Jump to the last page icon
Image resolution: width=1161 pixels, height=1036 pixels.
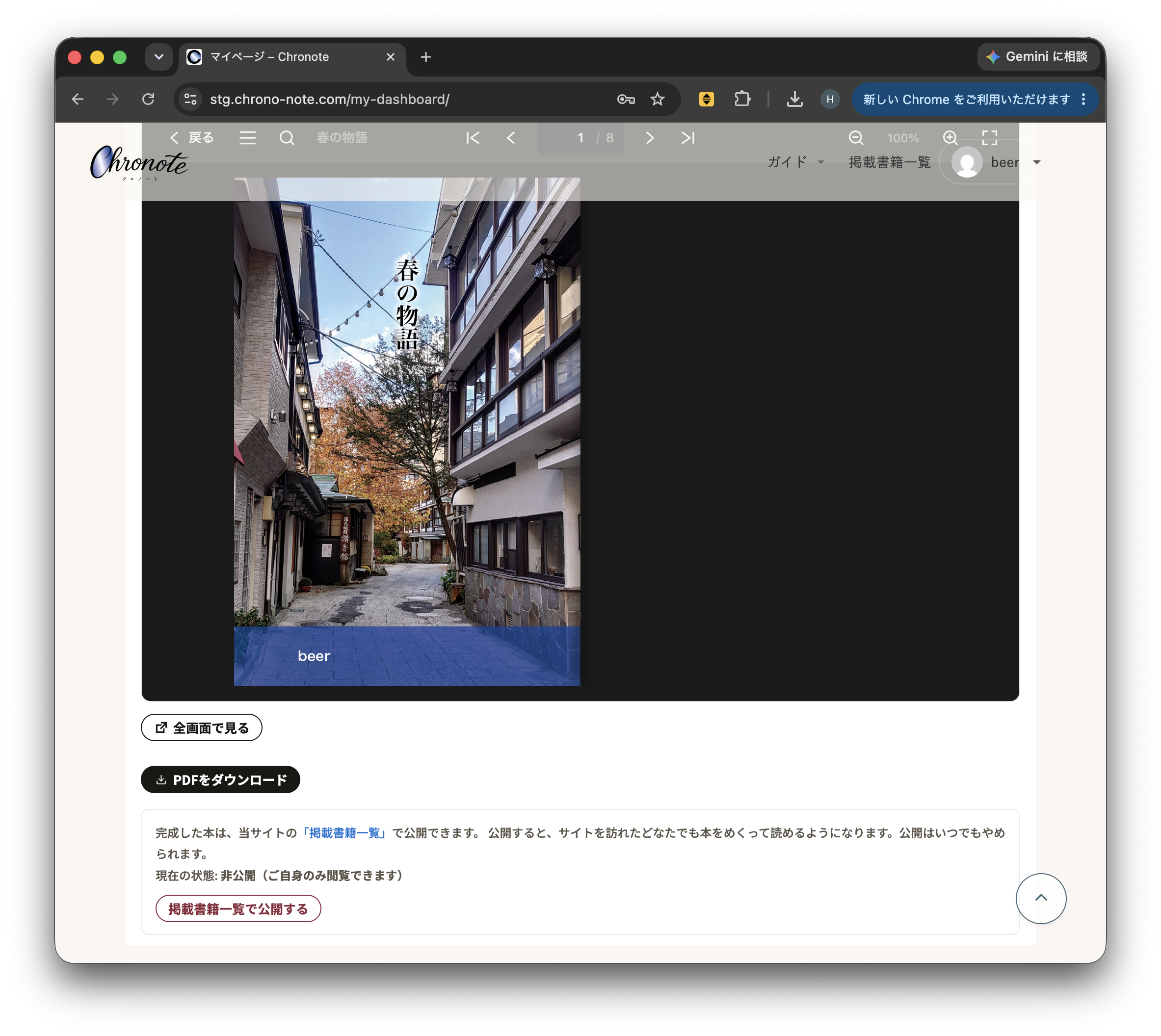click(x=688, y=138)
